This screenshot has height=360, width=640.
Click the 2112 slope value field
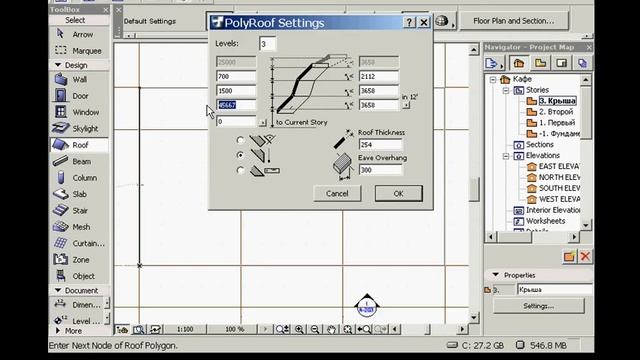[378, 76]
